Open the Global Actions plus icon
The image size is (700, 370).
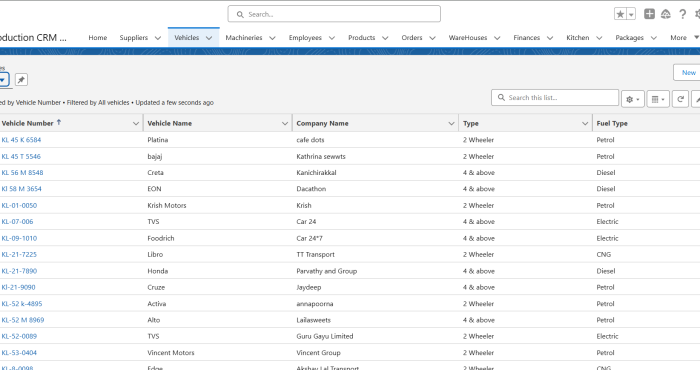(649, 14)
